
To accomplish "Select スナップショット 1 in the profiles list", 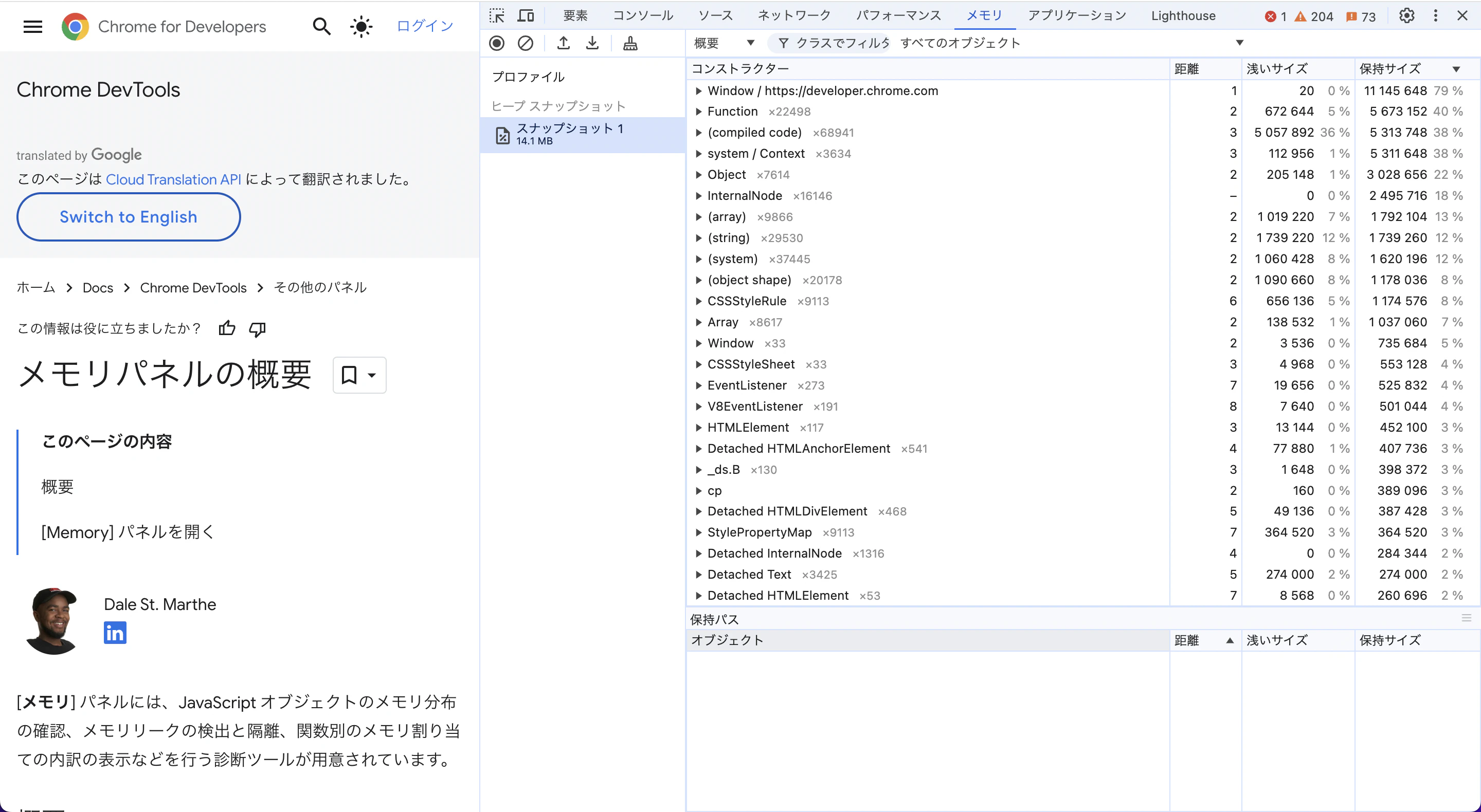I will point(583,135).
